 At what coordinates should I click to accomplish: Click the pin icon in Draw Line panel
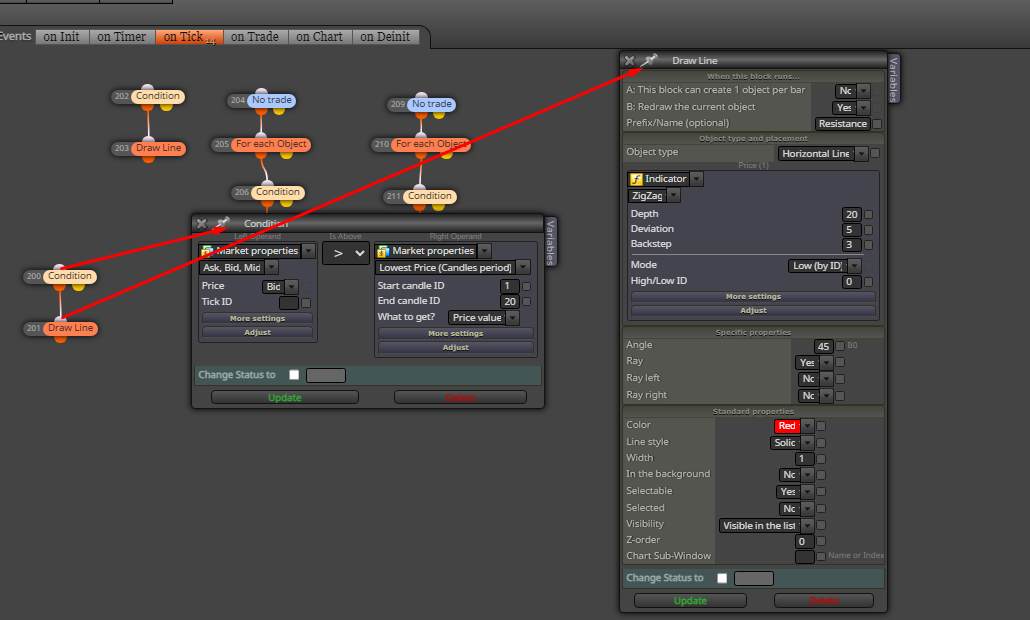(650, 60)
